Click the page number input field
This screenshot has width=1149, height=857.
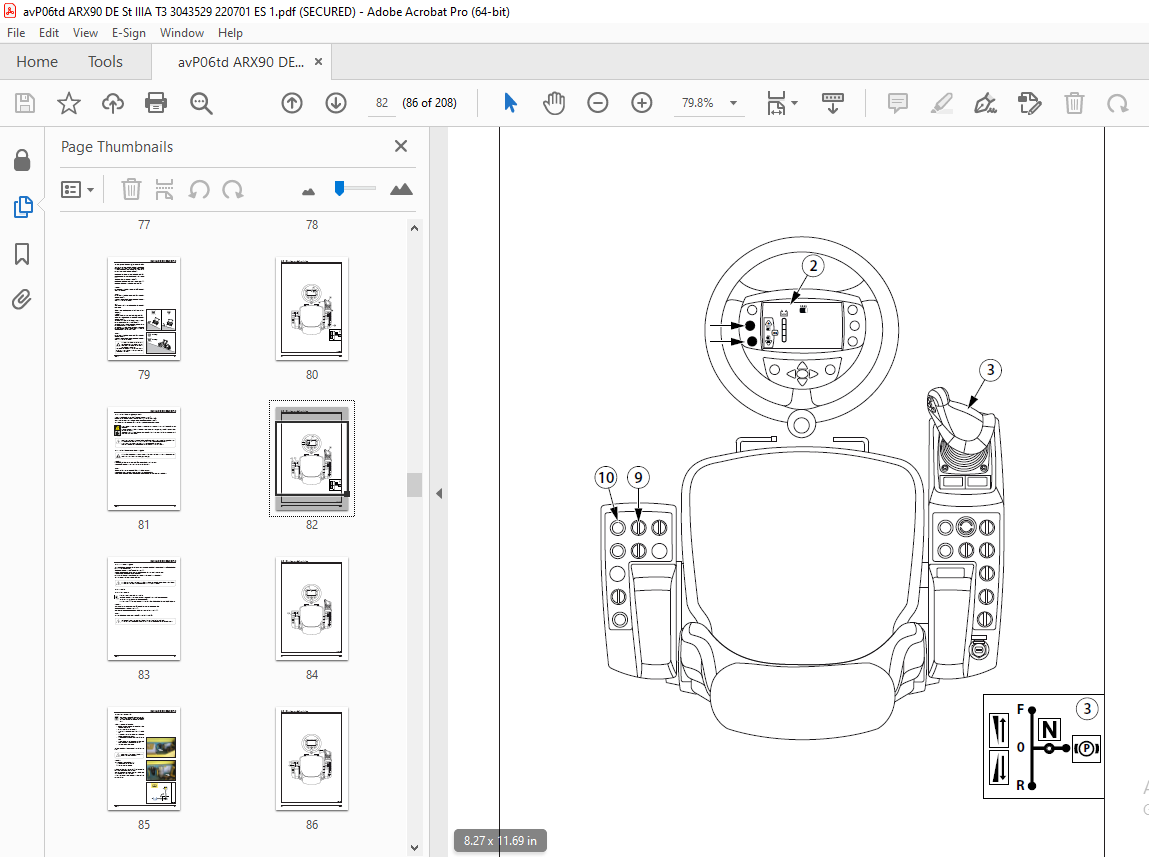click(x=382, y=103)
